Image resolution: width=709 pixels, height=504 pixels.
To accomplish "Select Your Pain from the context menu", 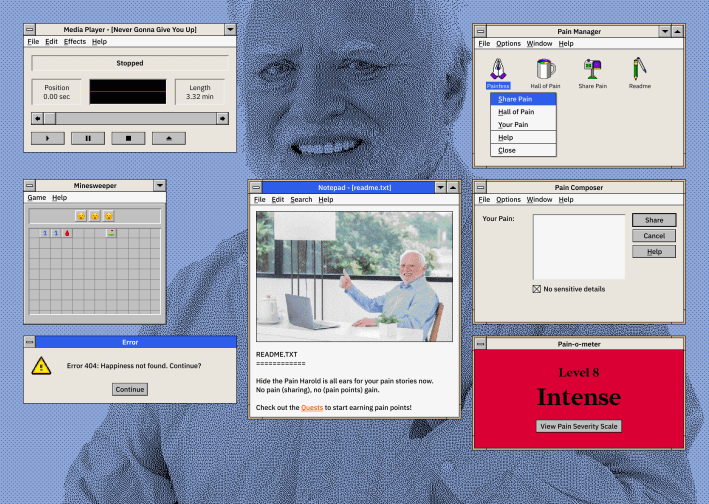I will click(x=513, y=125).
